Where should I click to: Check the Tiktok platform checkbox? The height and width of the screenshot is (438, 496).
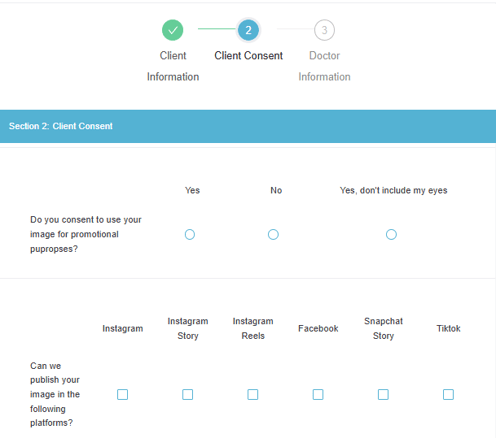pyautogui.click(x=448, y=394)
